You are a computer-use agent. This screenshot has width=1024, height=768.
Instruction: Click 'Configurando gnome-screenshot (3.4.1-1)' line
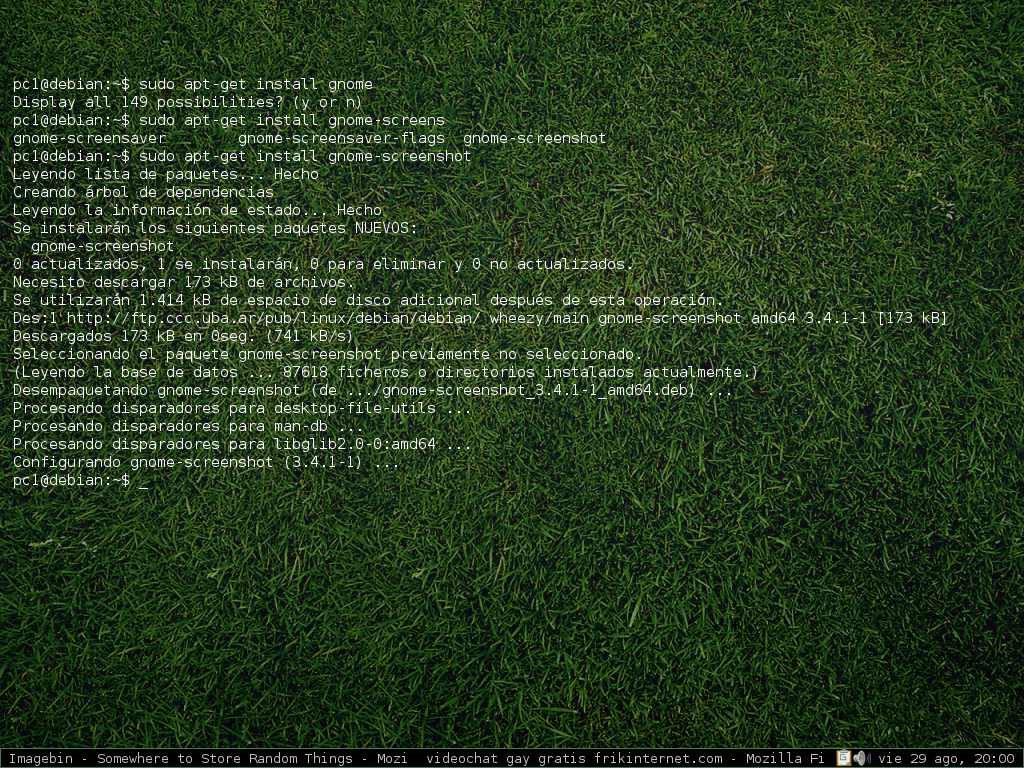click(206, 462)
